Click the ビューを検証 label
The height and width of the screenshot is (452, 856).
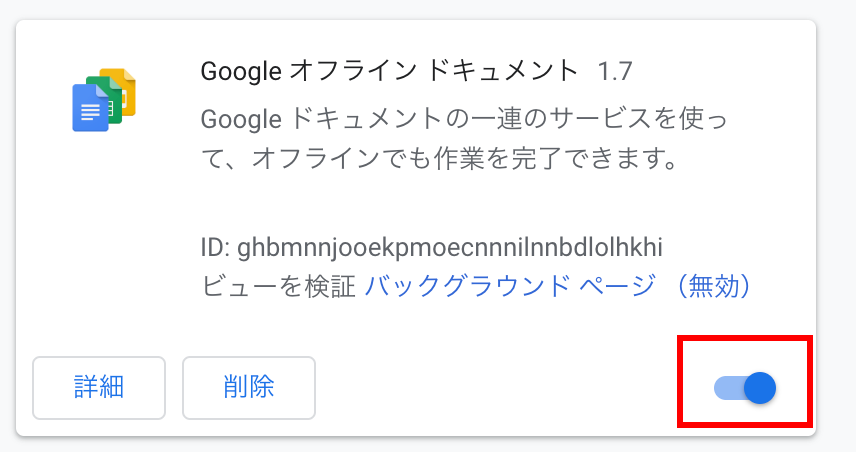tap(278, 286)
